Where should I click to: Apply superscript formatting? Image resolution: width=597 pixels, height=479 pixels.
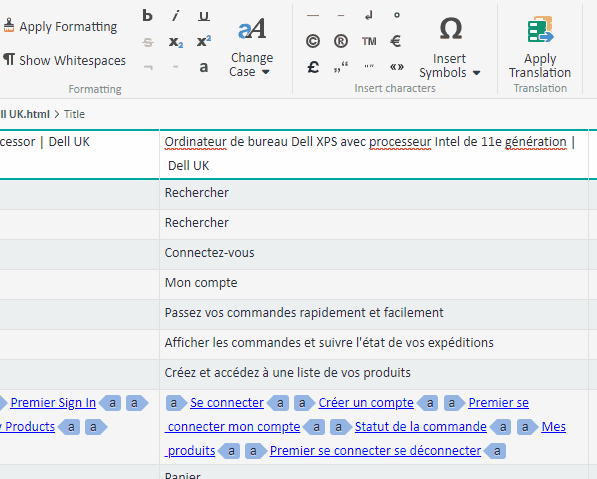tap(204, 41)
